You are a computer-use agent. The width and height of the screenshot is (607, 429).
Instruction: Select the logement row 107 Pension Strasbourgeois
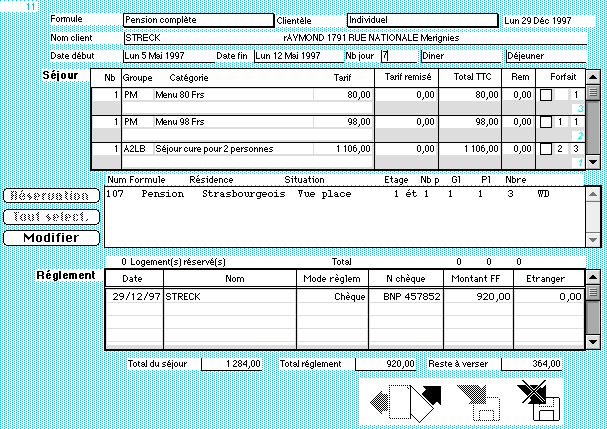pyautogui.click(x=345, y=194)
